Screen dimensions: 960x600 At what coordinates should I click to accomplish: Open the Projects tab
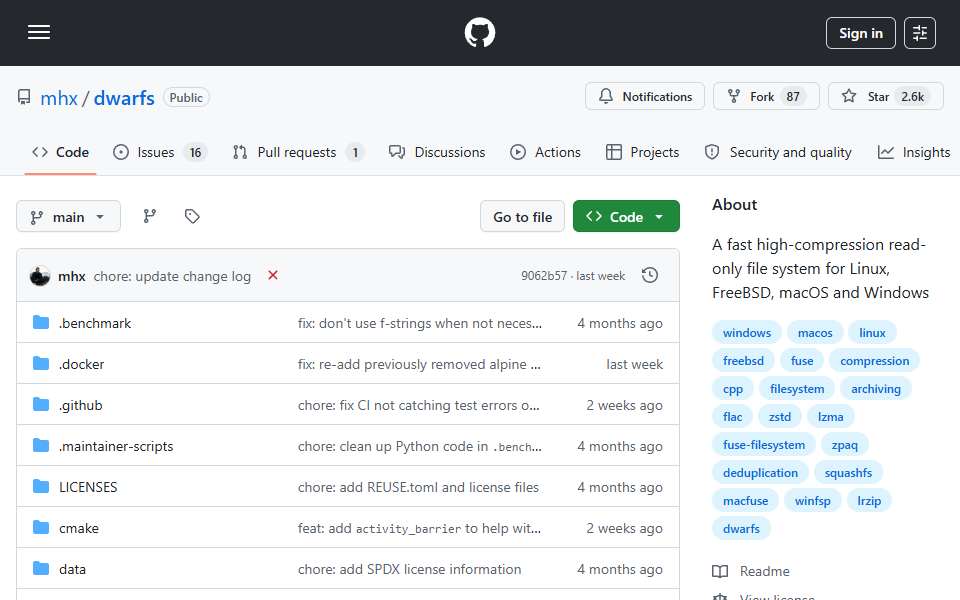click(x=642, y=152)
